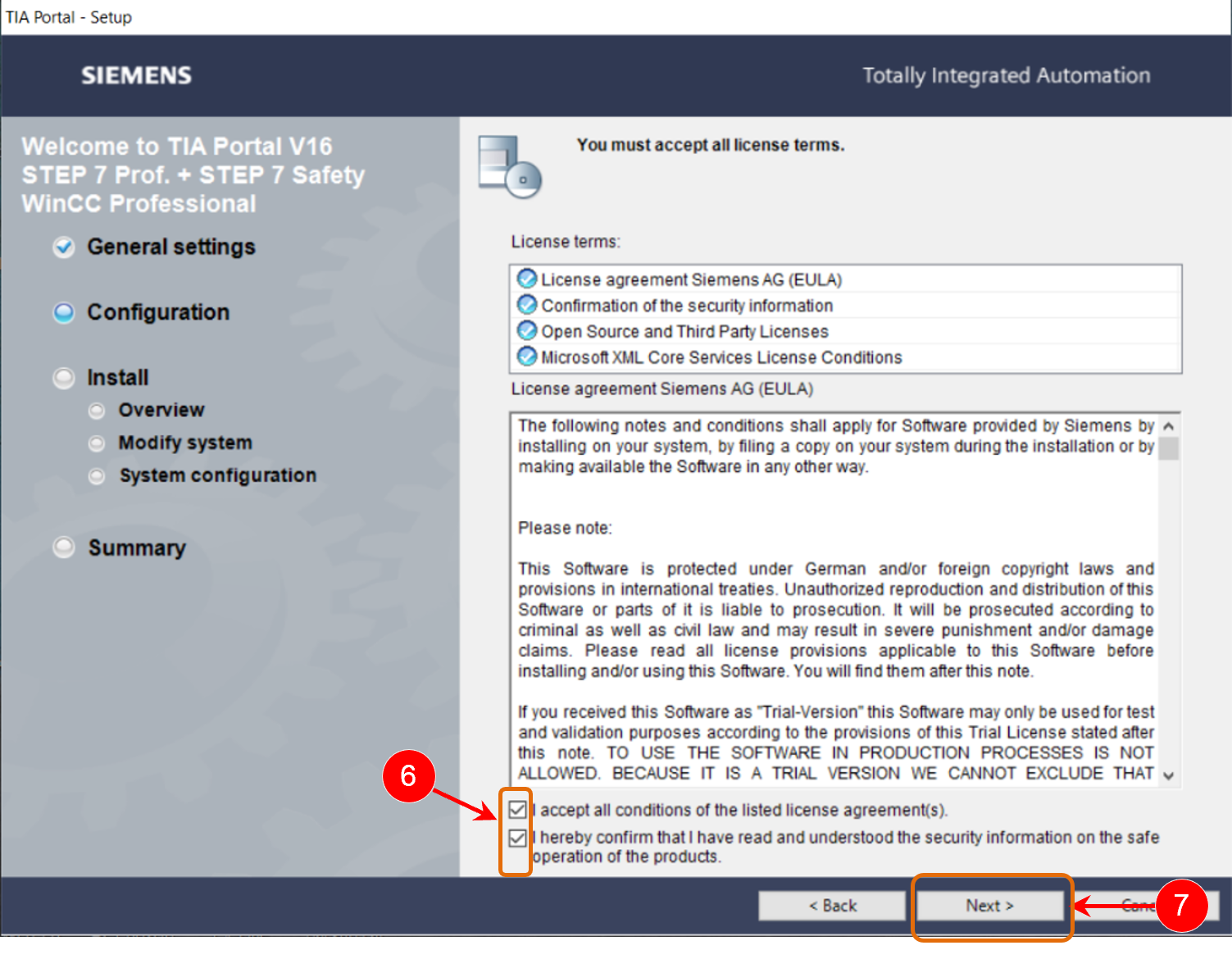
Task: Click the 'License terms:' label
Action: click(x=566, y=242)
